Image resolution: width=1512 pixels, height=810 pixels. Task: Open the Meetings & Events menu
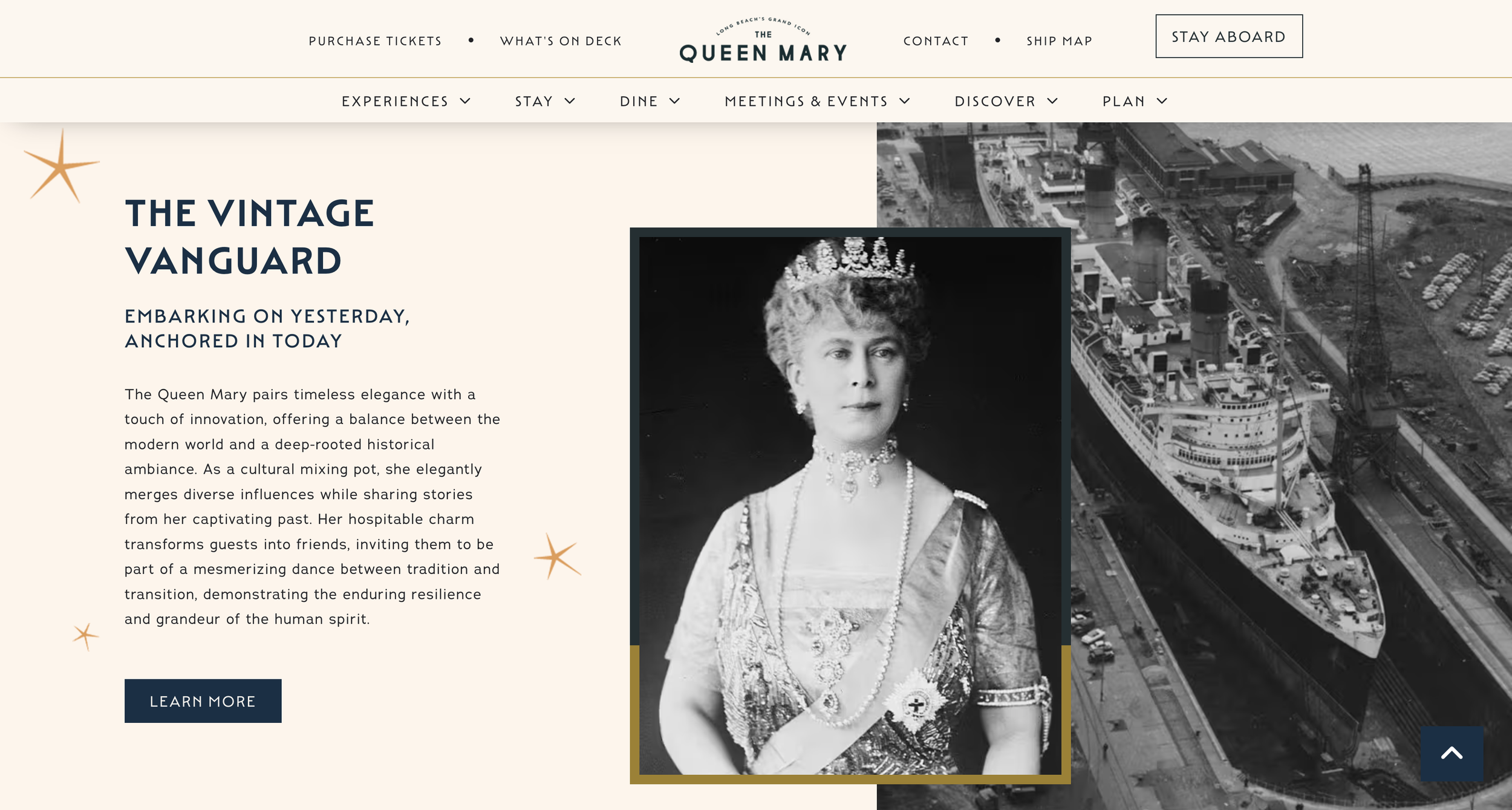point(806,101)
